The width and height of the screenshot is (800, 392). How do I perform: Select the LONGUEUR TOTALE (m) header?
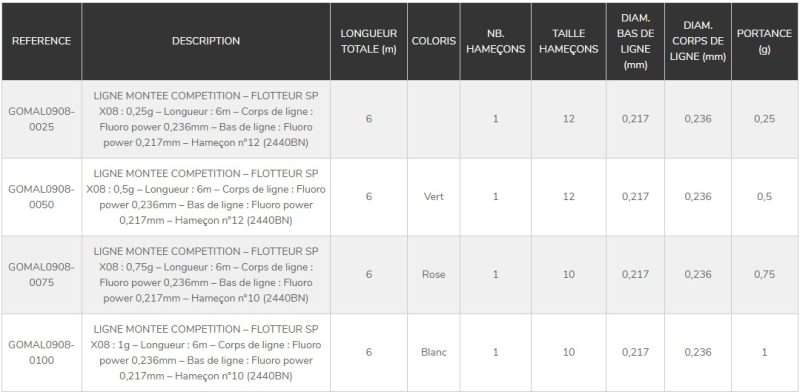coord(369,41)
